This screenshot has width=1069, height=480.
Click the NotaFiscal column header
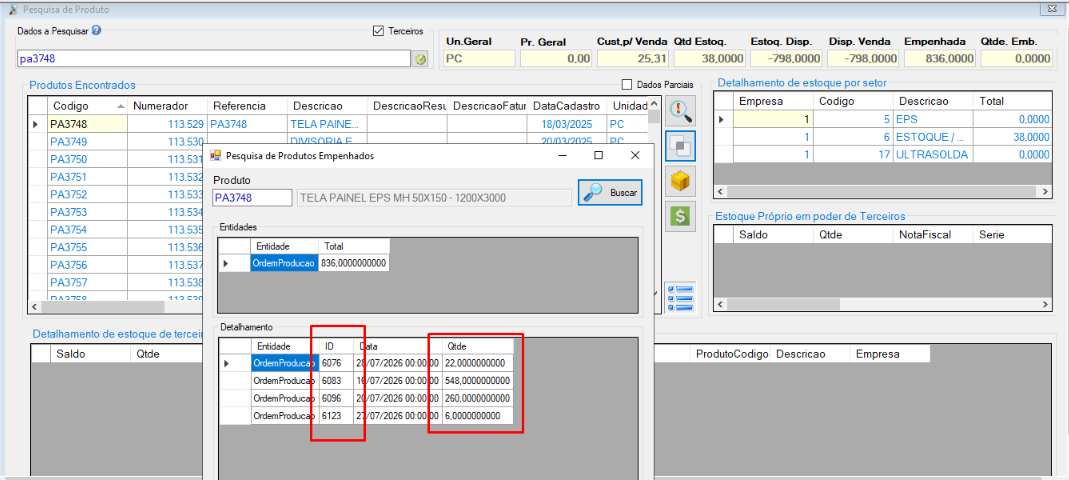(933, 235)
